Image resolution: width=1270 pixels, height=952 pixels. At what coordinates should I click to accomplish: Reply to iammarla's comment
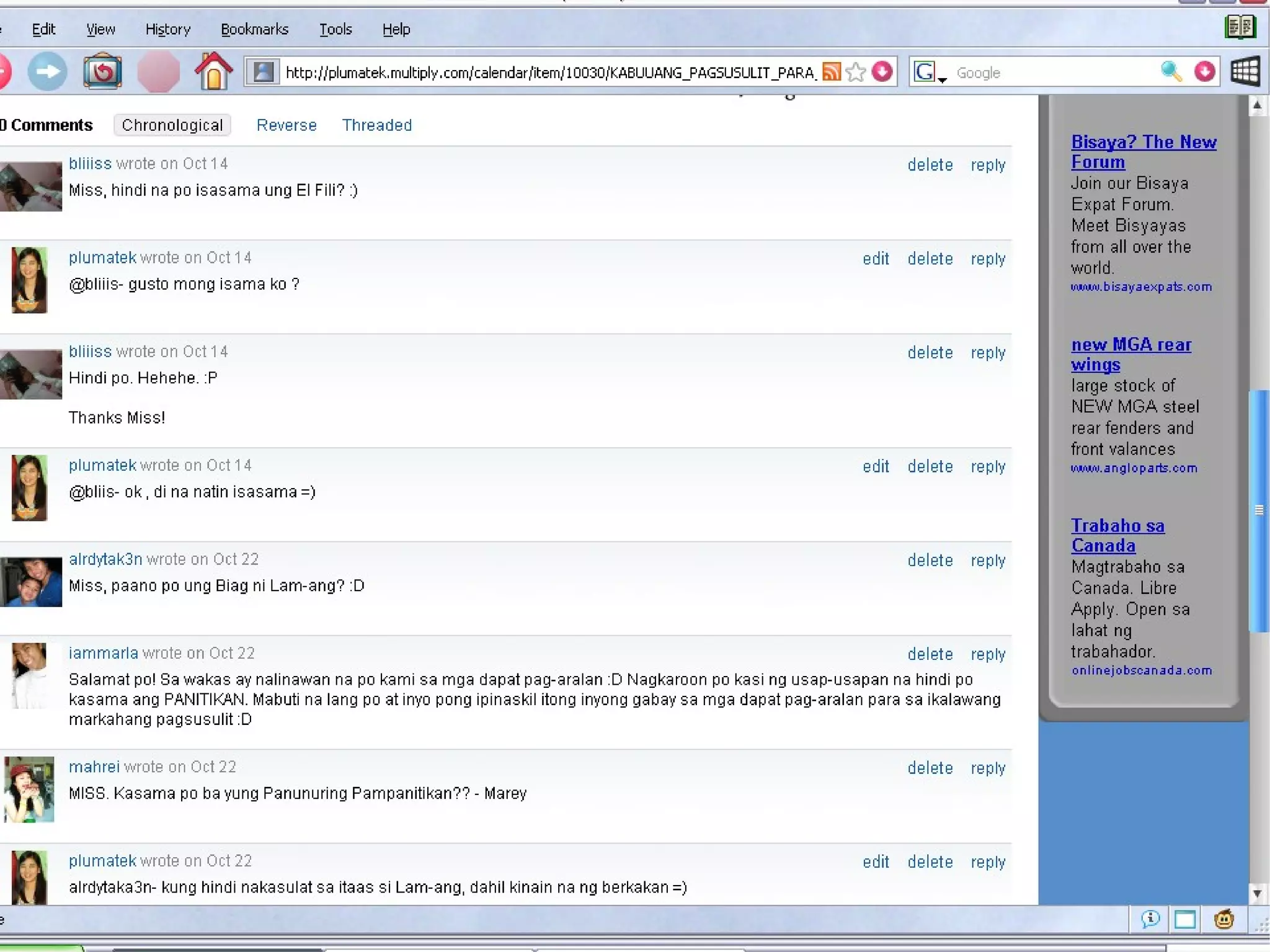click(988, 654)
